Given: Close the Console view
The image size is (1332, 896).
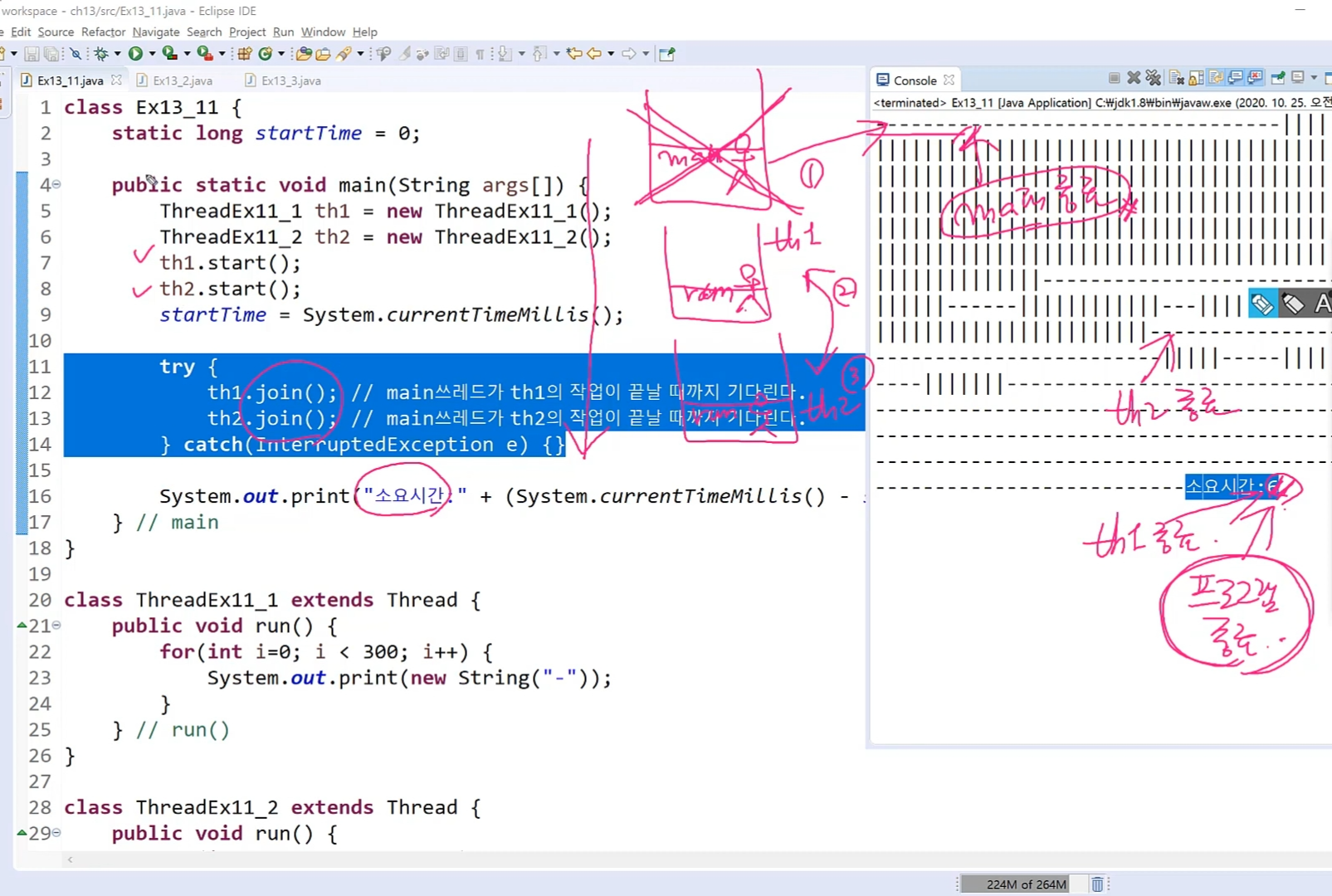Looking at the screenshot, I should pos(949,80).
